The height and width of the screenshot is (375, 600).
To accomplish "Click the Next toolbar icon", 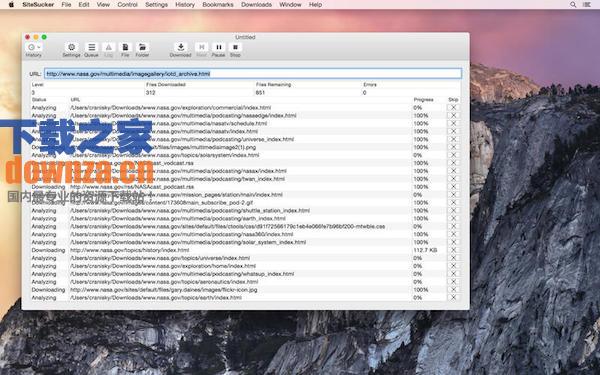I will [x=202, y=47].
